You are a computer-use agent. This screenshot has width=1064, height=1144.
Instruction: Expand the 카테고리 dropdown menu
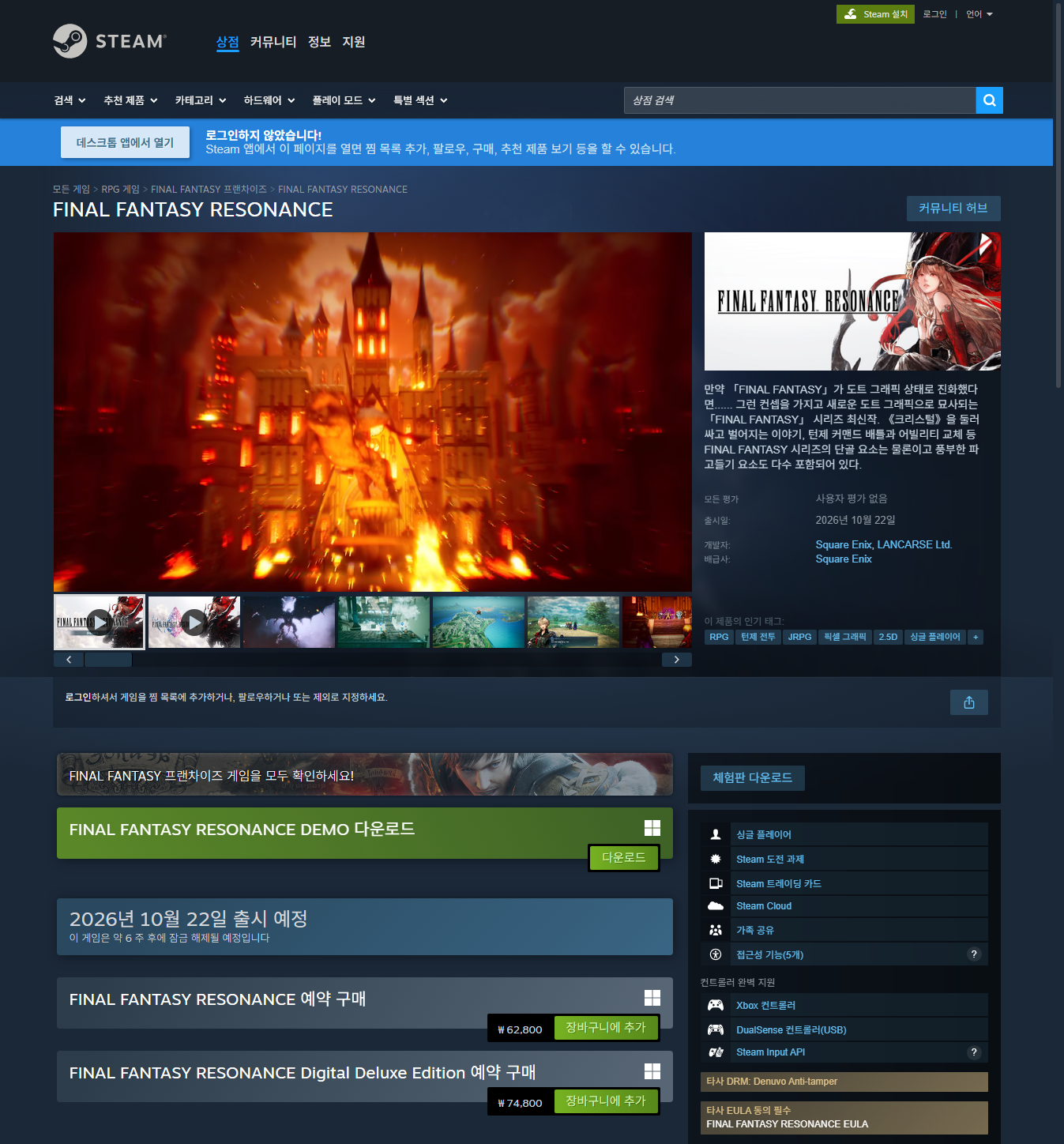(201, 100)
